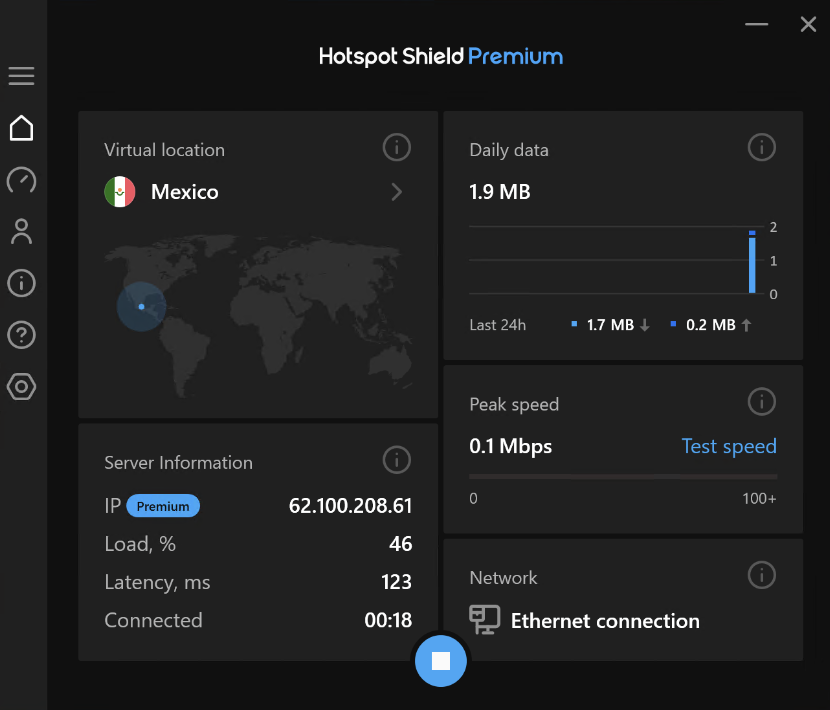The image size is (830, 710).
Task: Click the Mexico flag icon
Action: (x=120, y=192)
